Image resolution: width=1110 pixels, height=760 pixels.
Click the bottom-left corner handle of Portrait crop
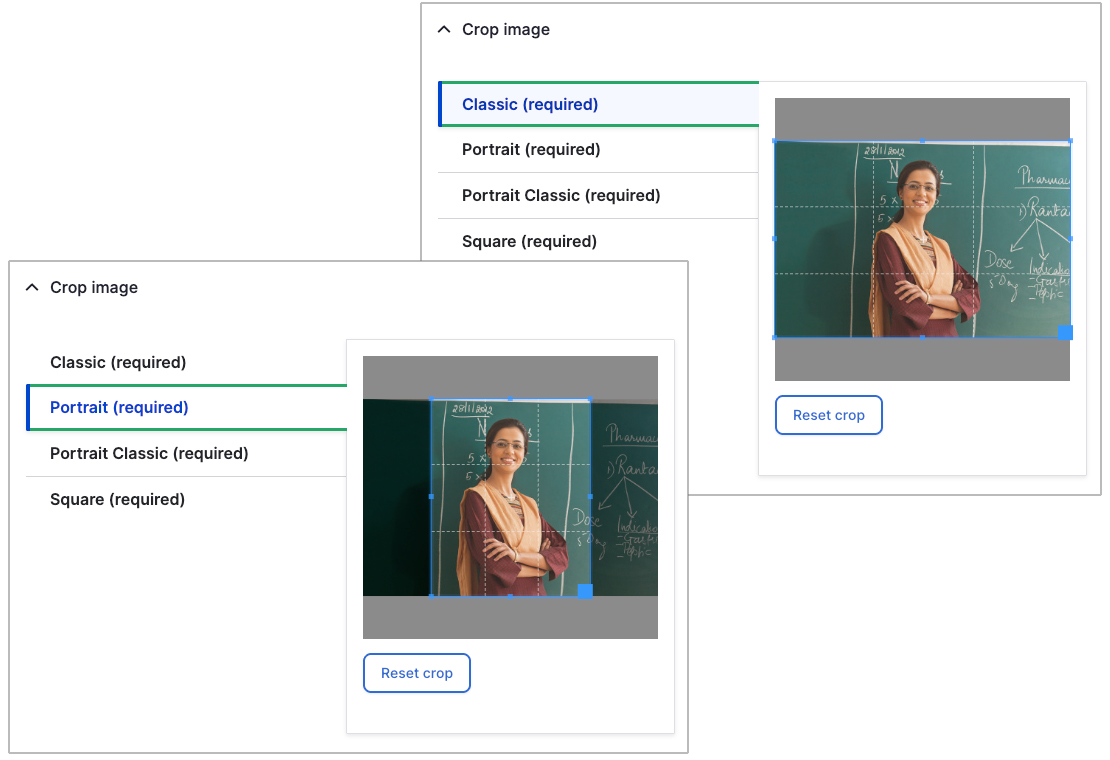(432, 595)
